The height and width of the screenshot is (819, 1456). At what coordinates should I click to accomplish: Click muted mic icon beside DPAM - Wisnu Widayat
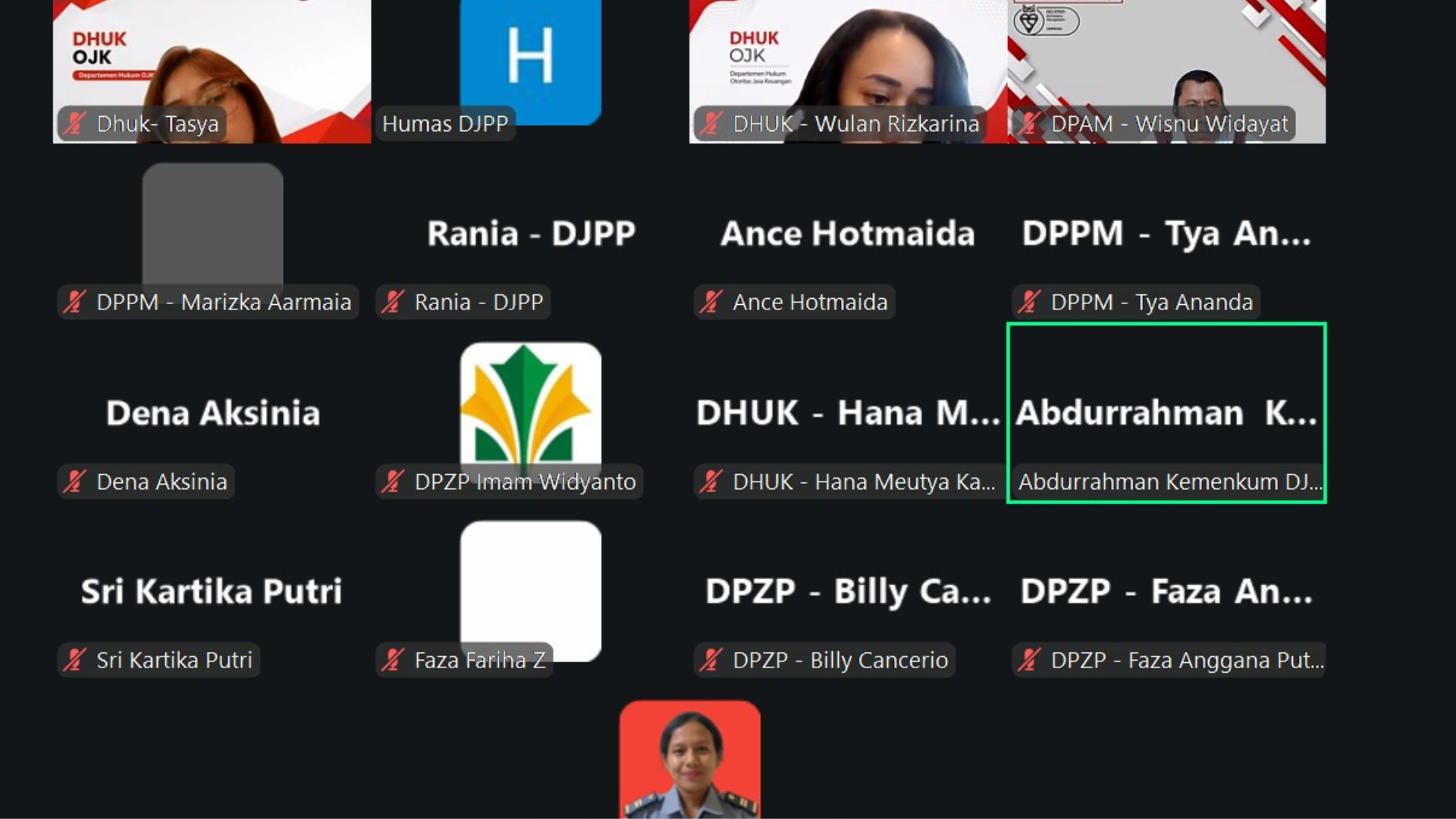point(1029,124)
